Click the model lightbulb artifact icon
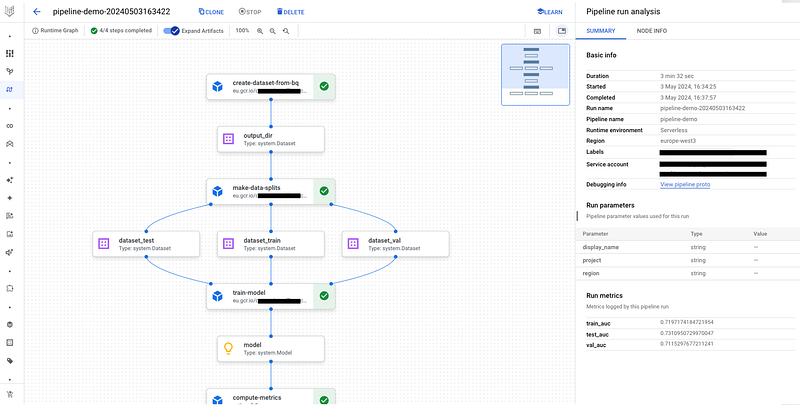The height and width of the screenshot is (405, 800). (229, 348)
